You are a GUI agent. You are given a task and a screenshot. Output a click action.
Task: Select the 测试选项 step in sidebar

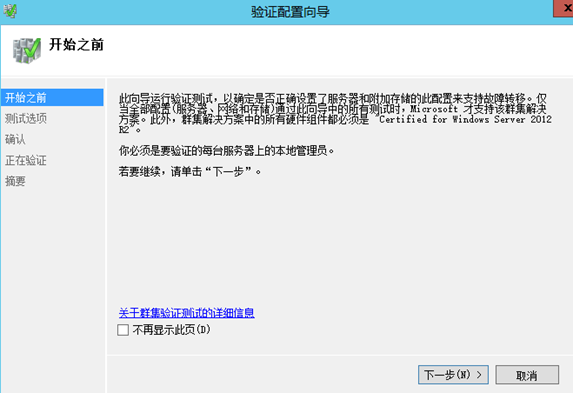26,118
